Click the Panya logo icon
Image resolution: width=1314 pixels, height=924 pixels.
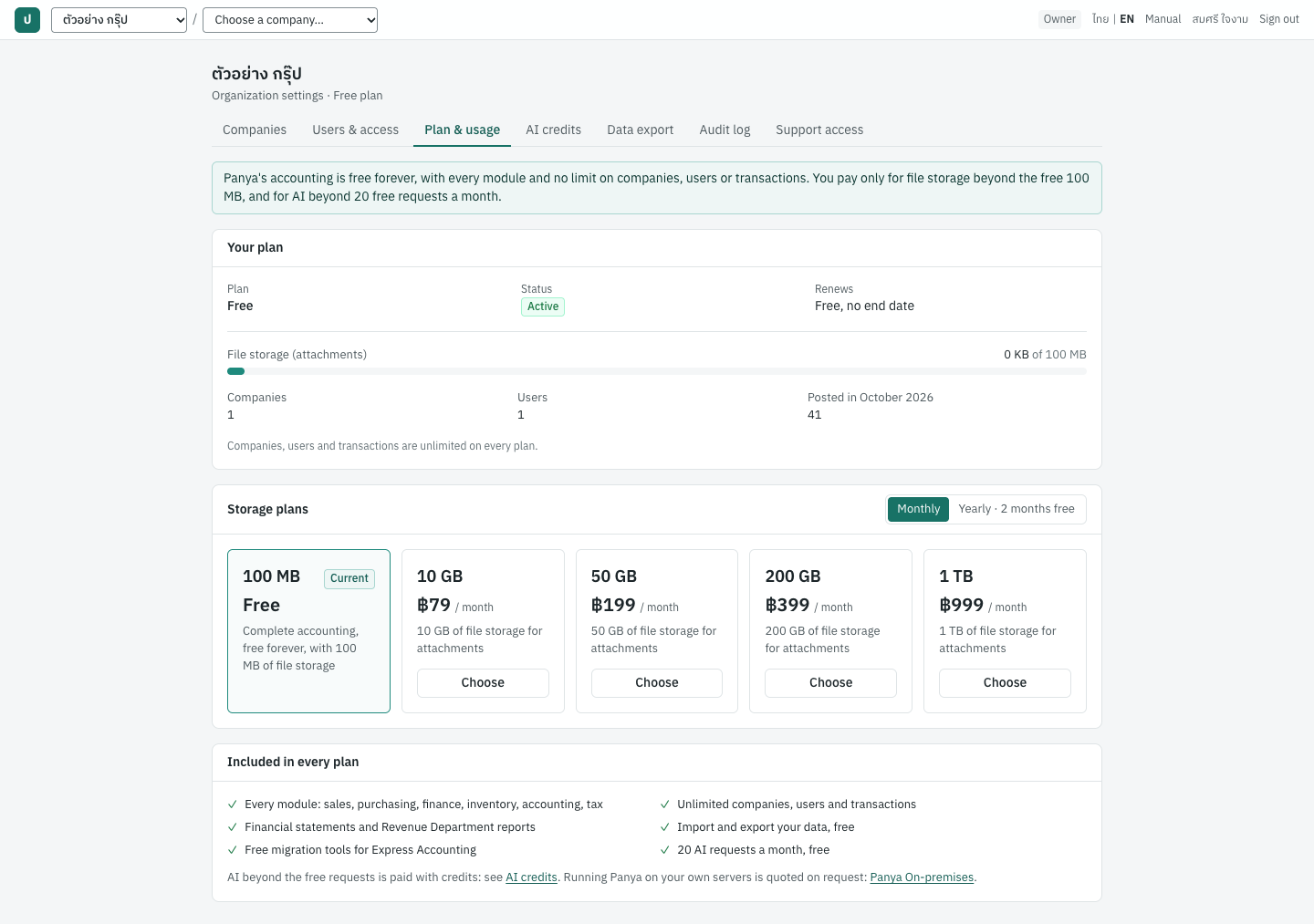(x=27, y=20)
